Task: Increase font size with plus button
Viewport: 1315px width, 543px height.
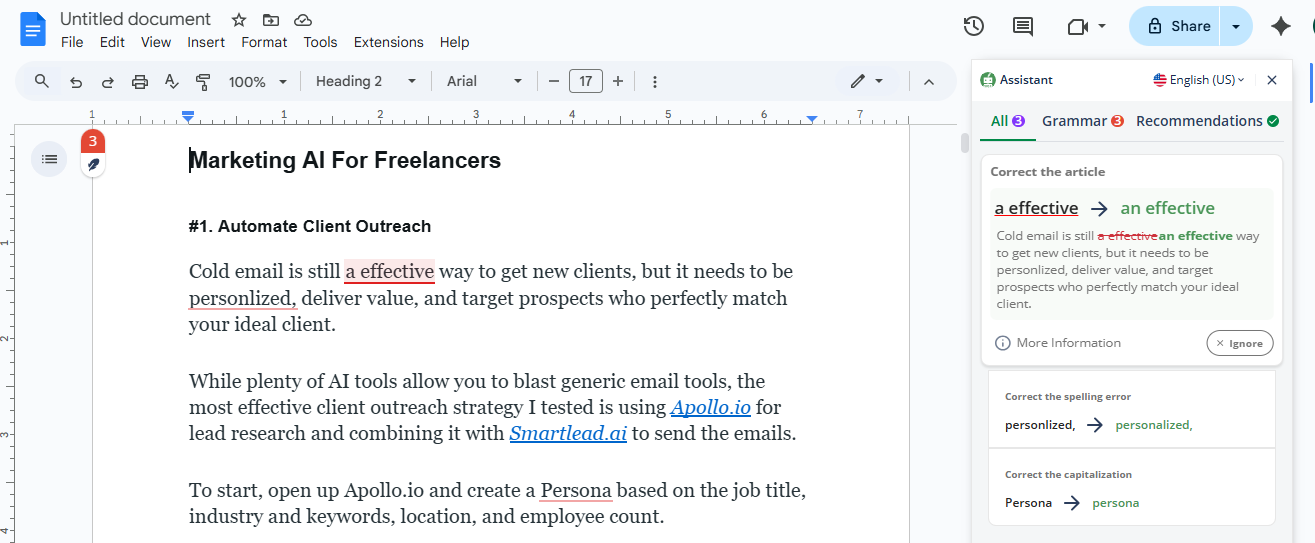Action: [x=618, y=82]
